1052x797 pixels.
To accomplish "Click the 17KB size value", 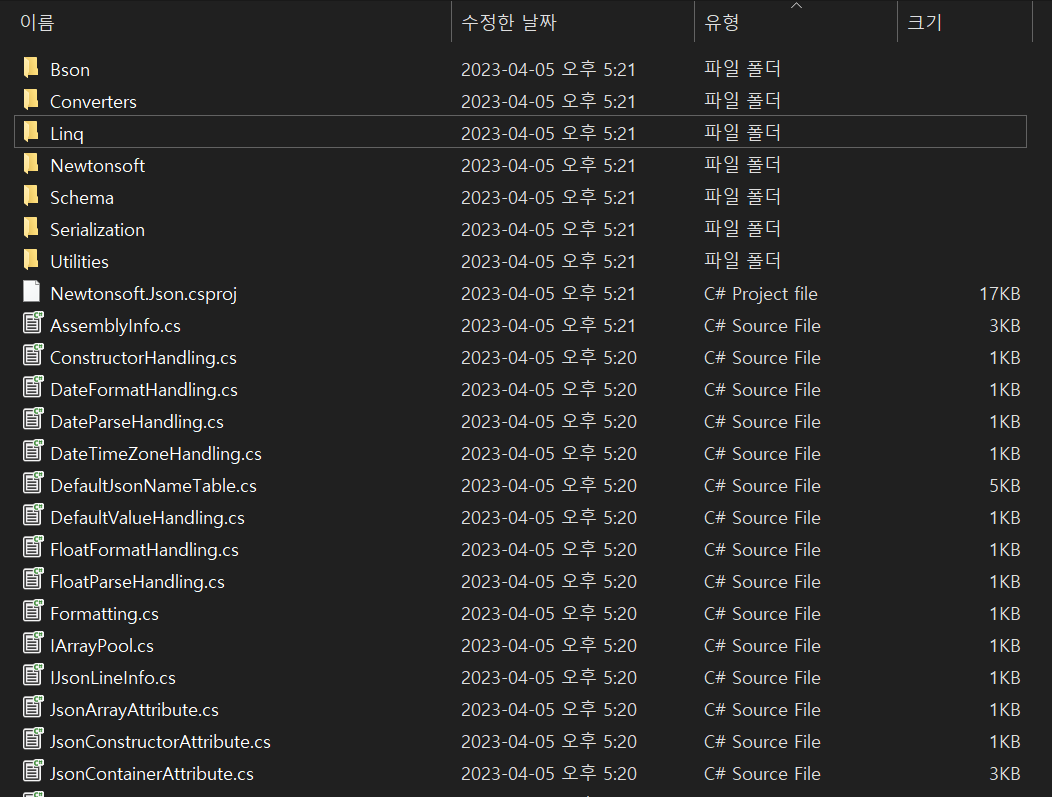I will (1000, 294).
